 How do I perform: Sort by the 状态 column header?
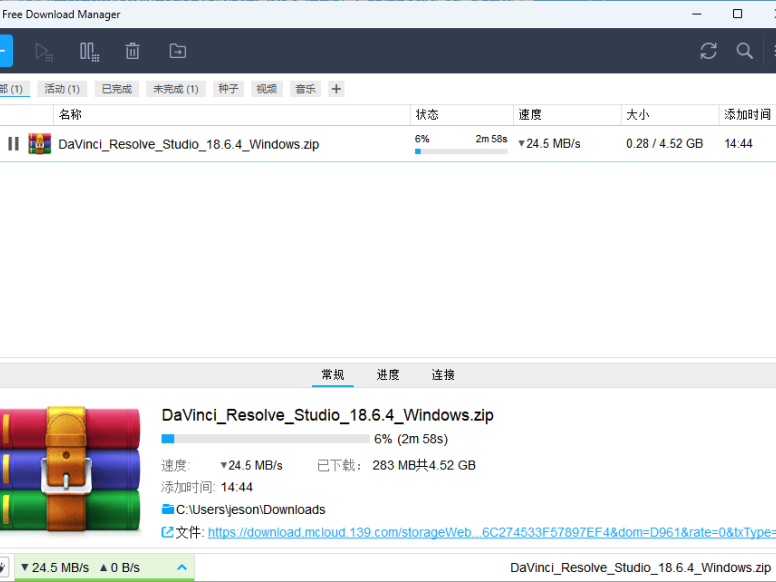(462, 115)
